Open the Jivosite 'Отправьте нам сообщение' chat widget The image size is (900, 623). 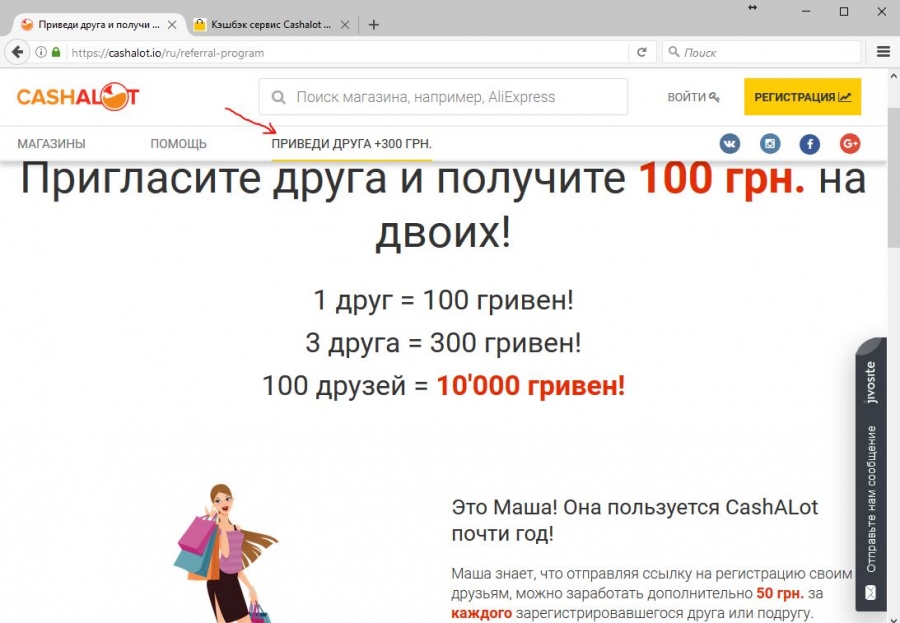pos(871,476)
